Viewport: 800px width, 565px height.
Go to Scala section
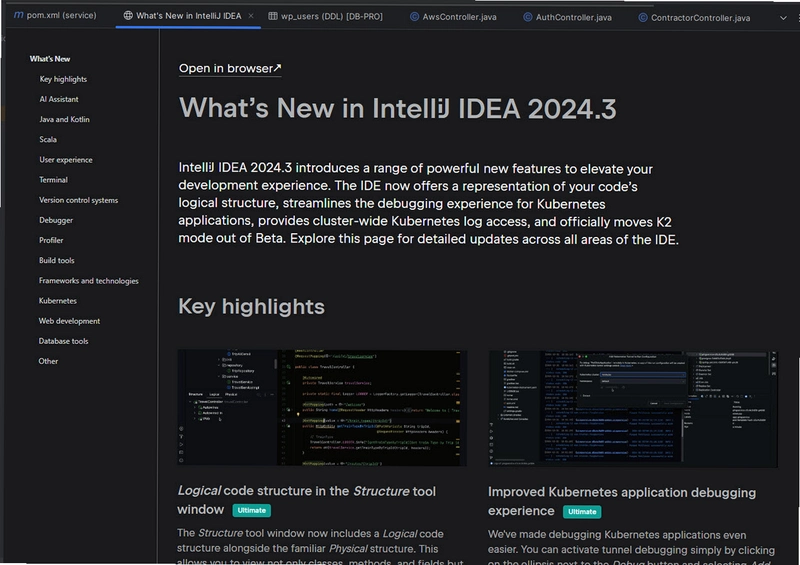tap(48, 139)
